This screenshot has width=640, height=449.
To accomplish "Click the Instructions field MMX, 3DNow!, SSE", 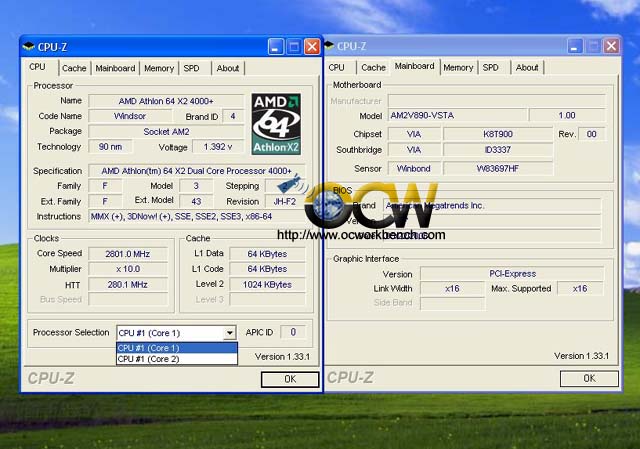I will 197,216.
